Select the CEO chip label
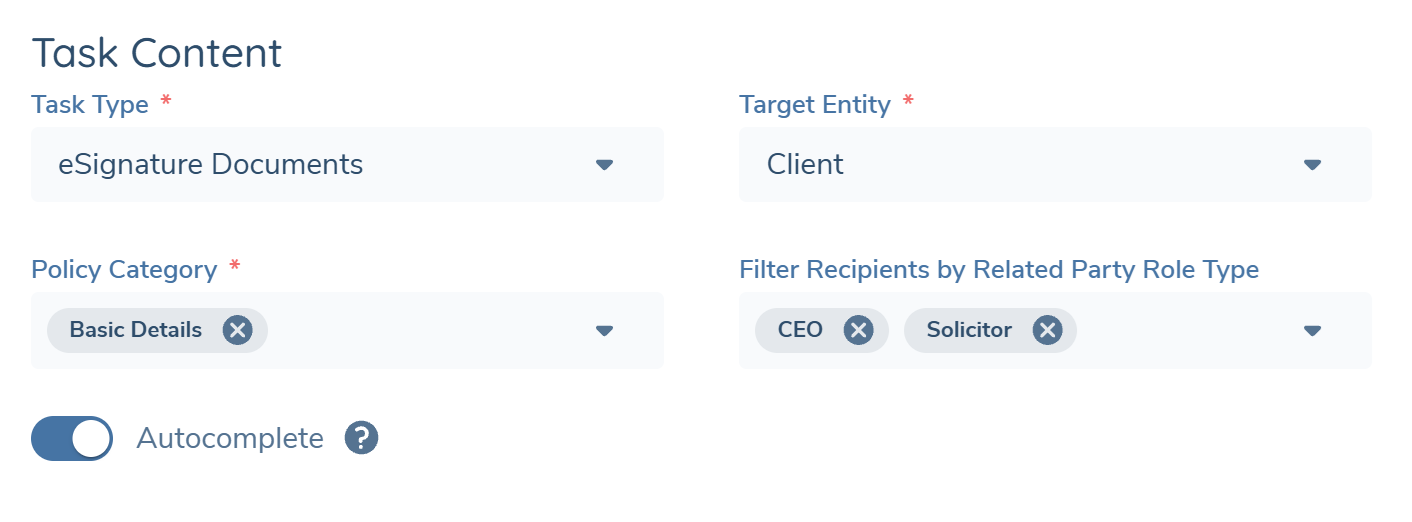This screenshot has height=522, width=1412. (x=800, y=330)
